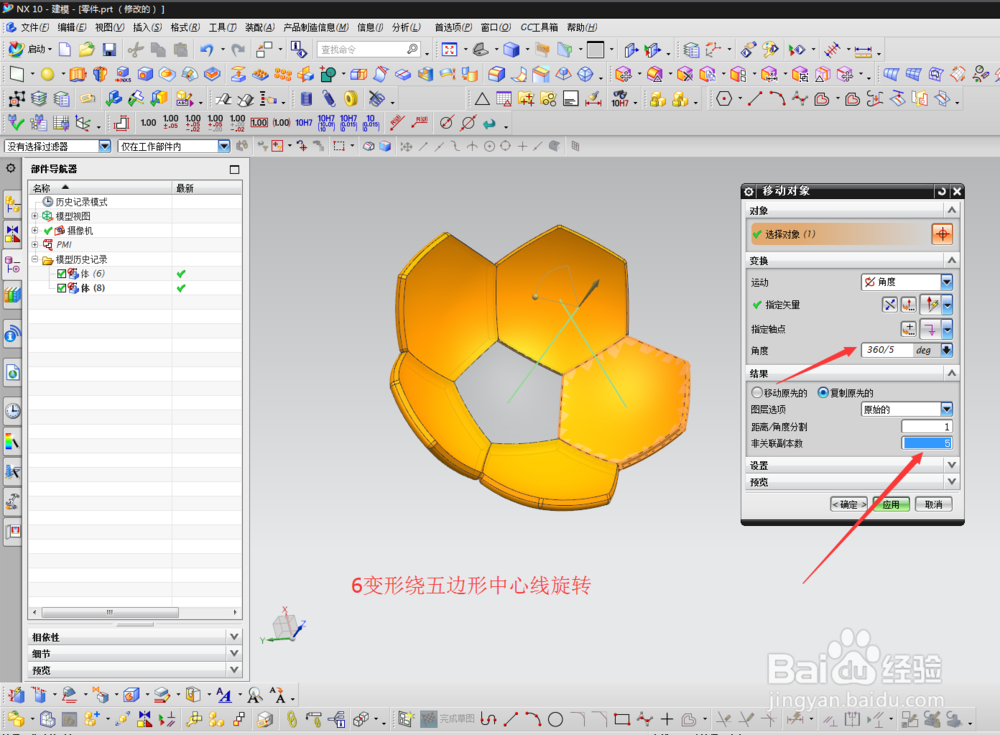
Task: Open the Insert menu
Action: (147, 27)
